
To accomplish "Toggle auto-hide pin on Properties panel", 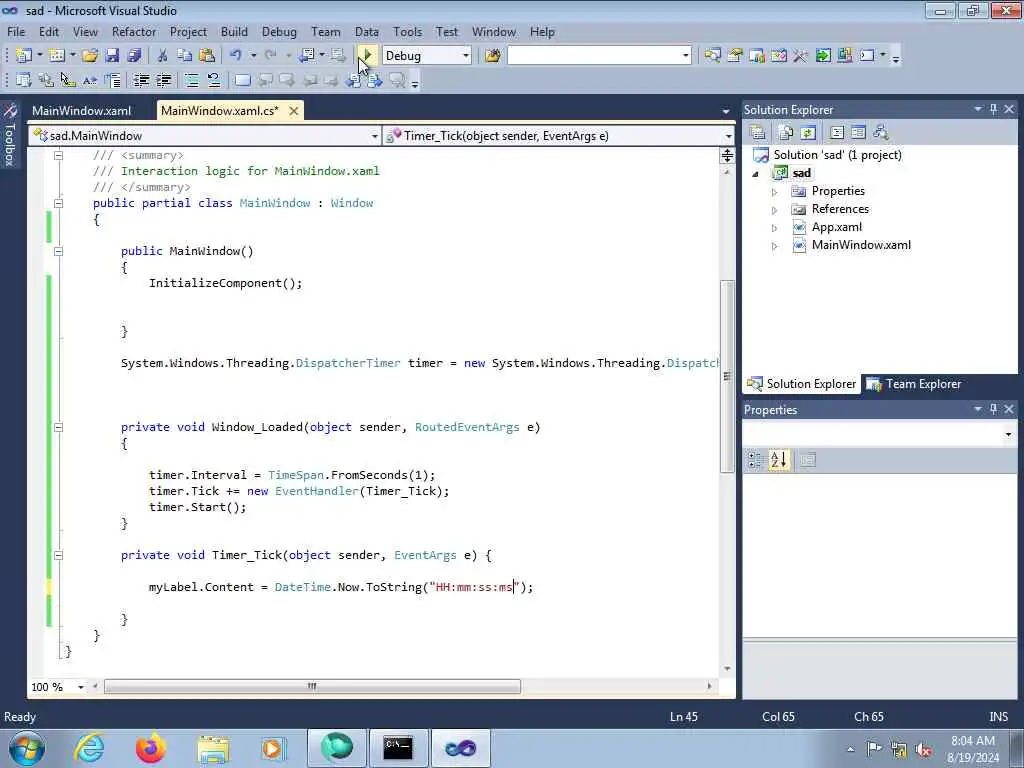I will 993,409.
